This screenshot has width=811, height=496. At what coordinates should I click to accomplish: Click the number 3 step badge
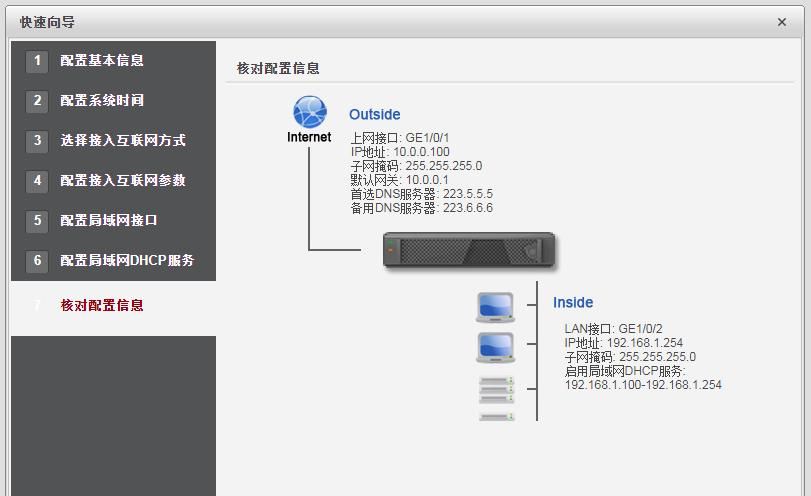point(37,141)
